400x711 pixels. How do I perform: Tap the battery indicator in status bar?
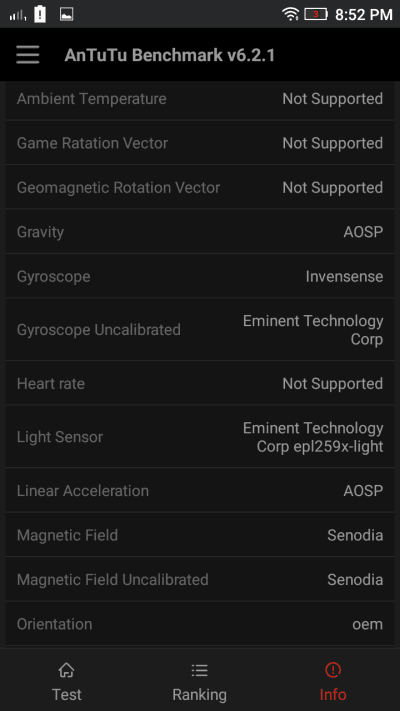coord(316,14)
